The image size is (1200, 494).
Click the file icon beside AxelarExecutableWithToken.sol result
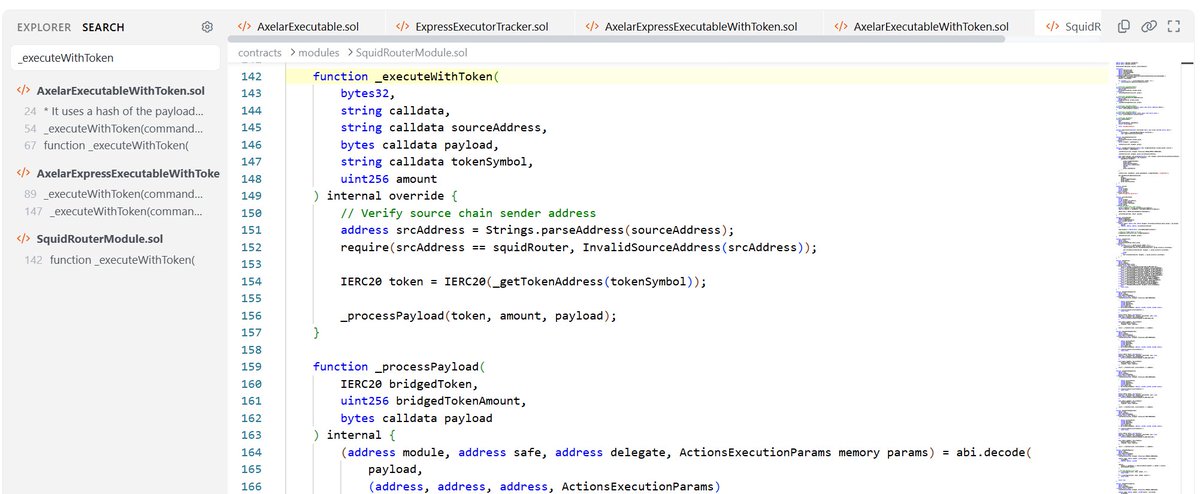(x=23, y=91)
